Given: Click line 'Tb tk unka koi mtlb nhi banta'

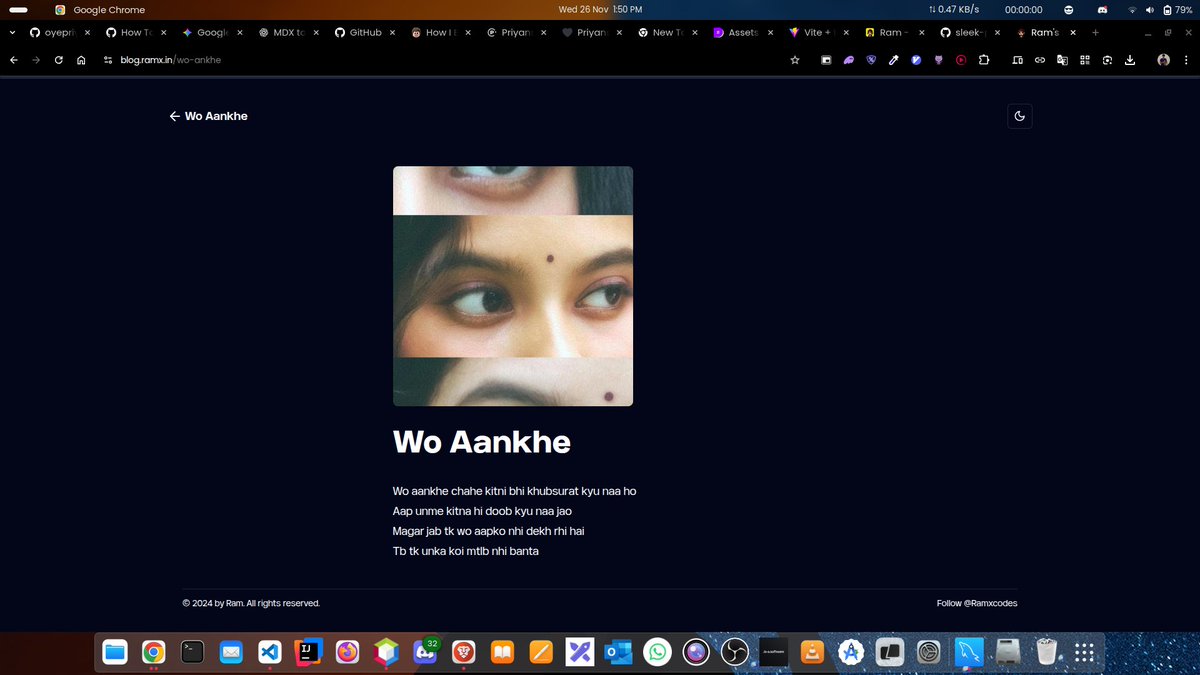Looking at the screenshot, I should (x=466, y=551).
